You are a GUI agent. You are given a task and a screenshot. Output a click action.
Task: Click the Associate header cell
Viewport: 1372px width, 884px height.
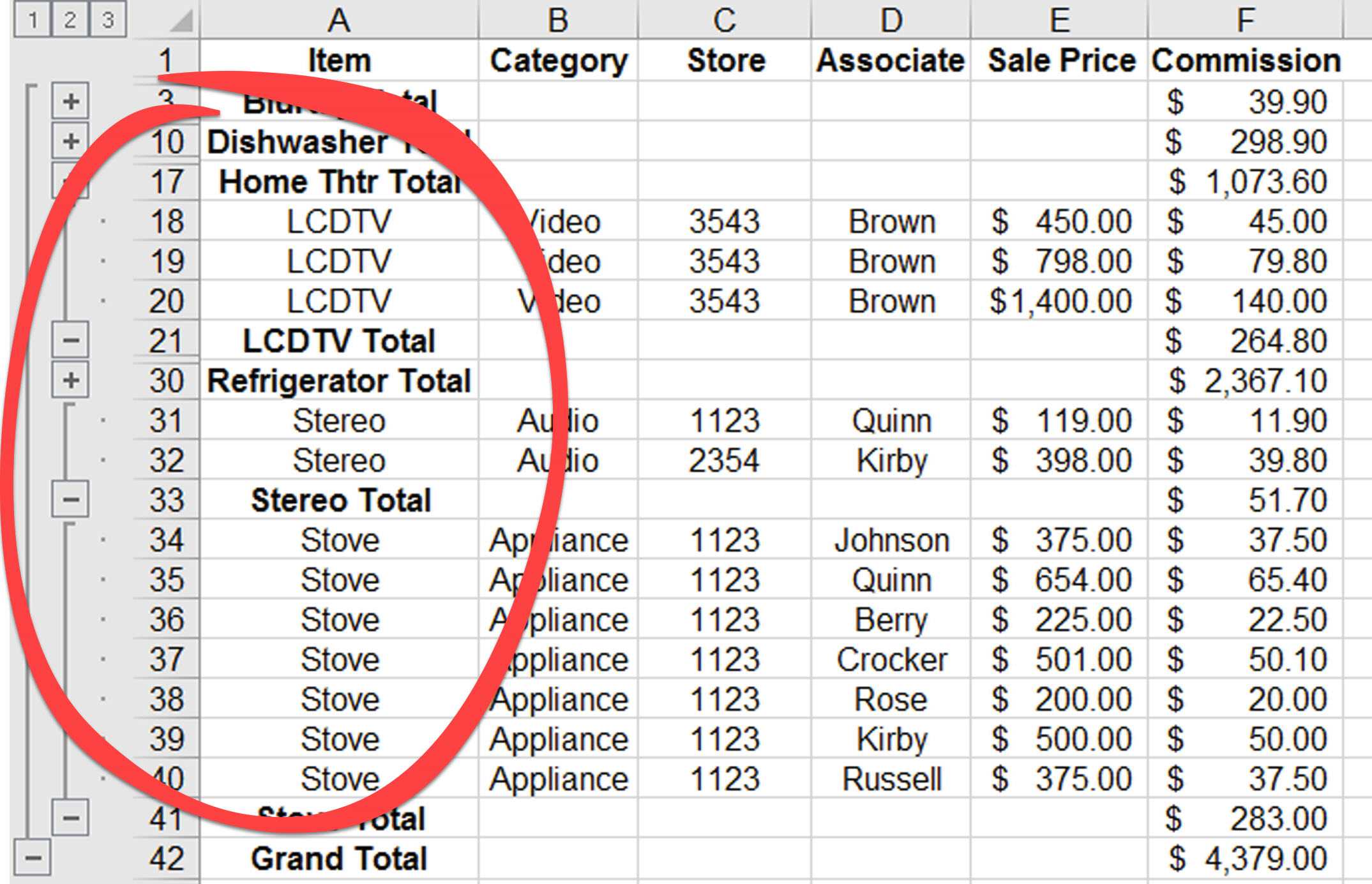point(891,61)
